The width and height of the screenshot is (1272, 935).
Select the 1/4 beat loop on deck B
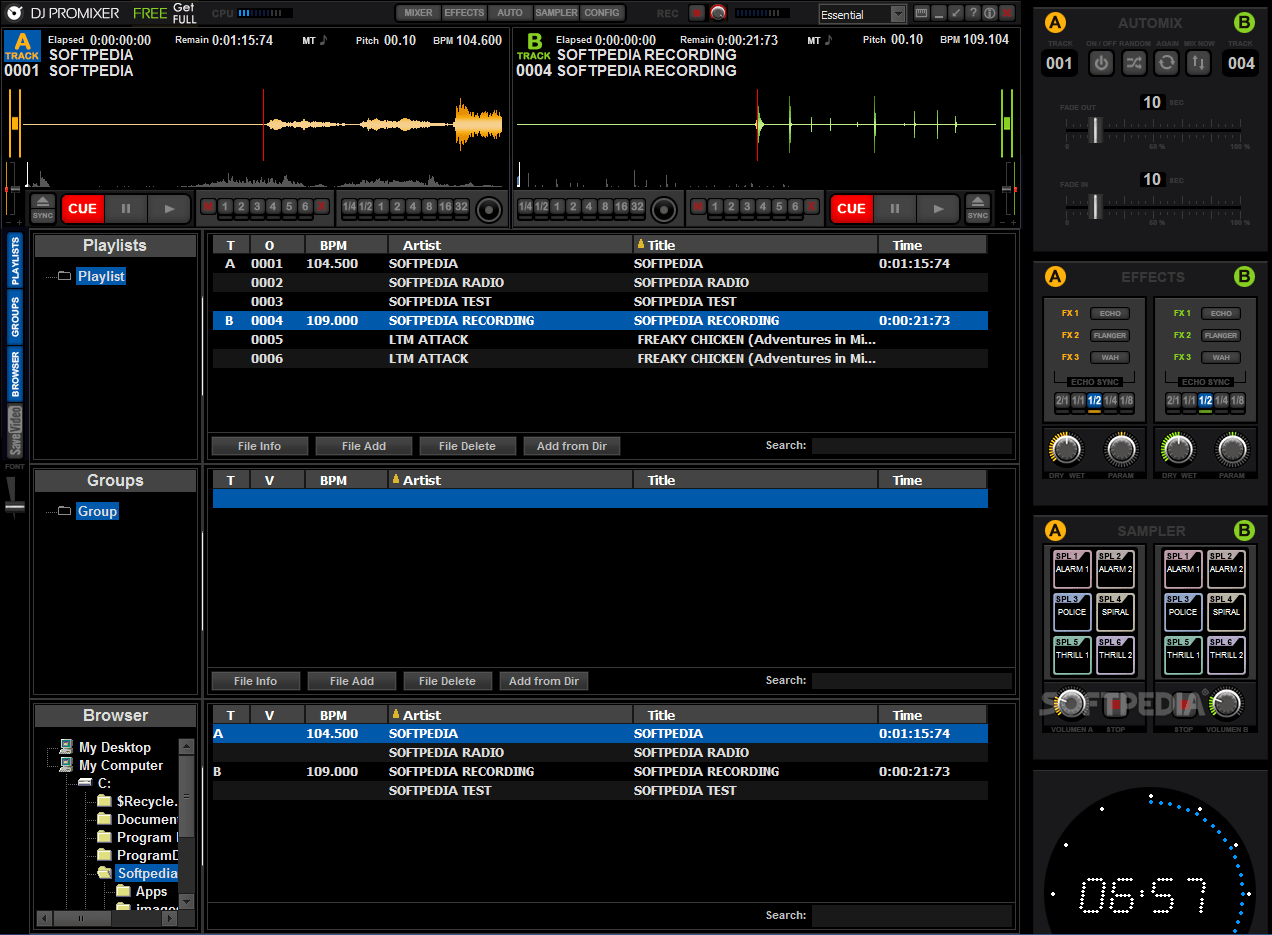pyautogui.click(x=525, y=207)
